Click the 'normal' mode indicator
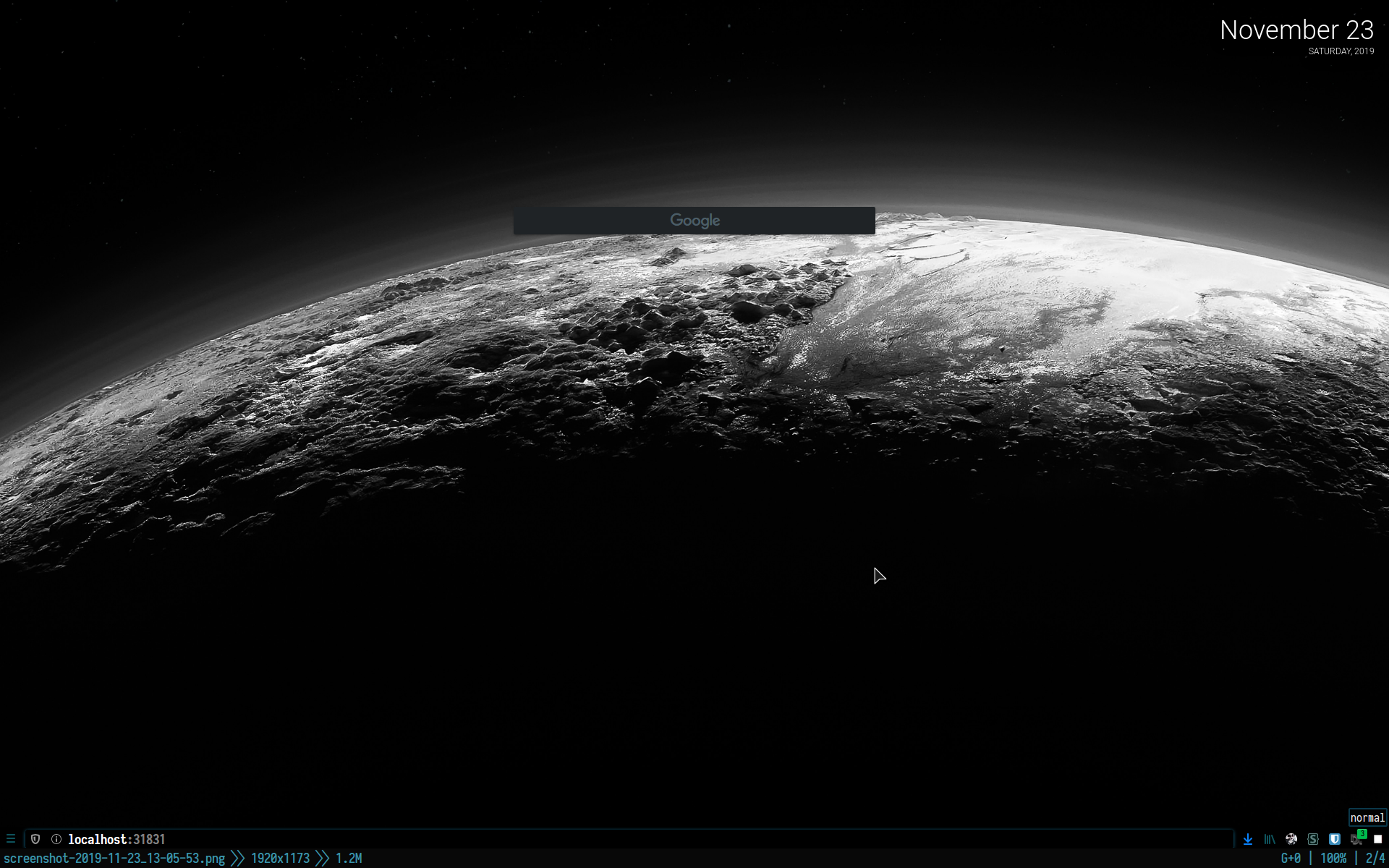 tap(1367, 817)
